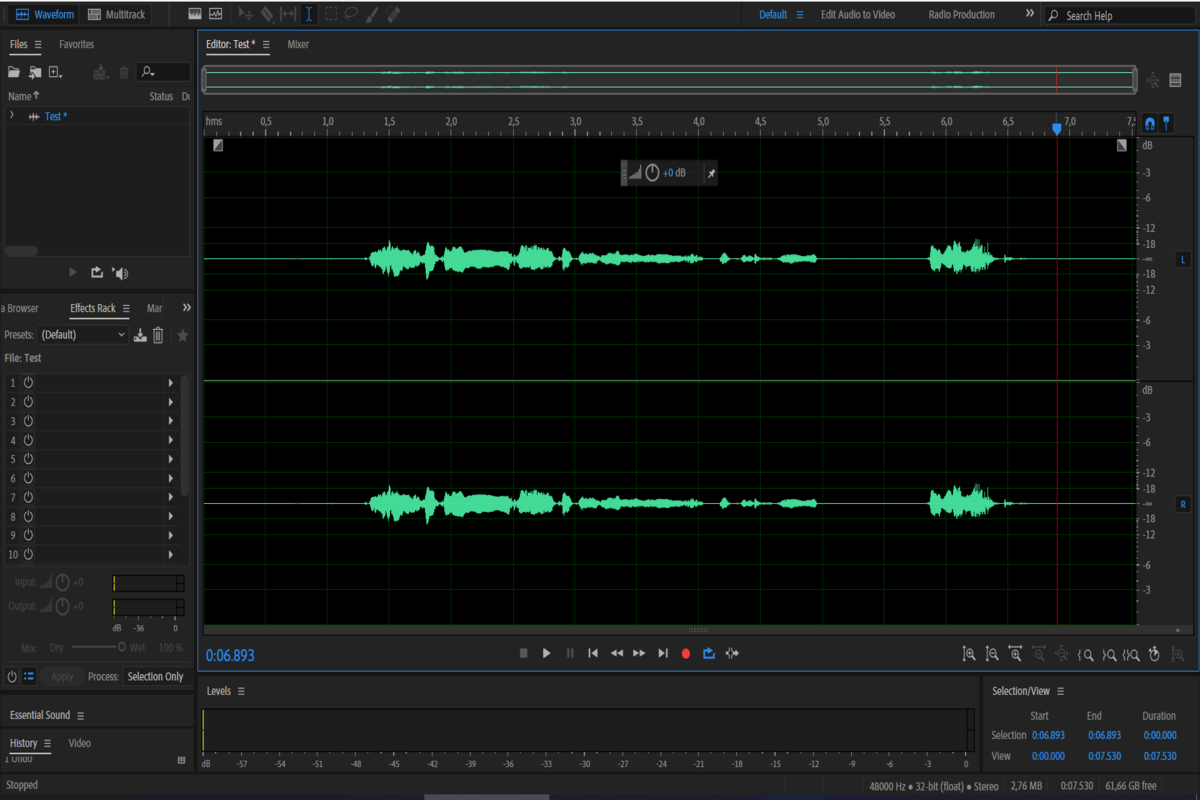
Task: Toggle the main power for all effects
Action: (x=12, y=677)
